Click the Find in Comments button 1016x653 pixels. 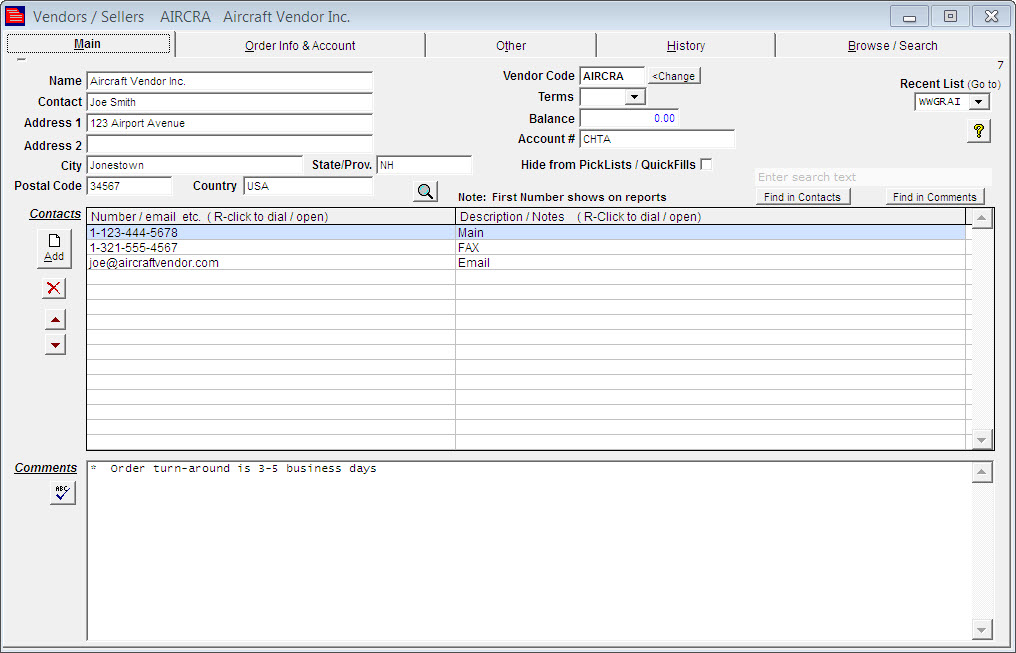[934, 197]
